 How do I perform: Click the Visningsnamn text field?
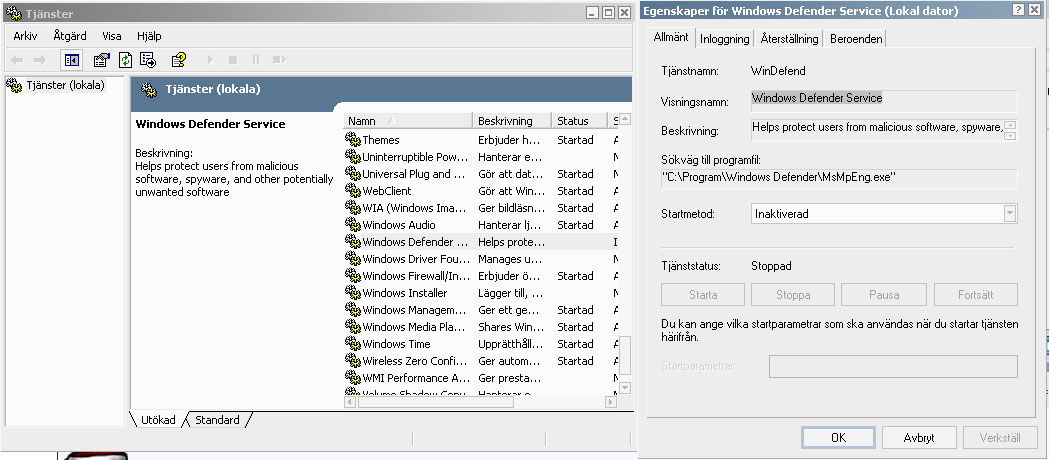(884, 101)
